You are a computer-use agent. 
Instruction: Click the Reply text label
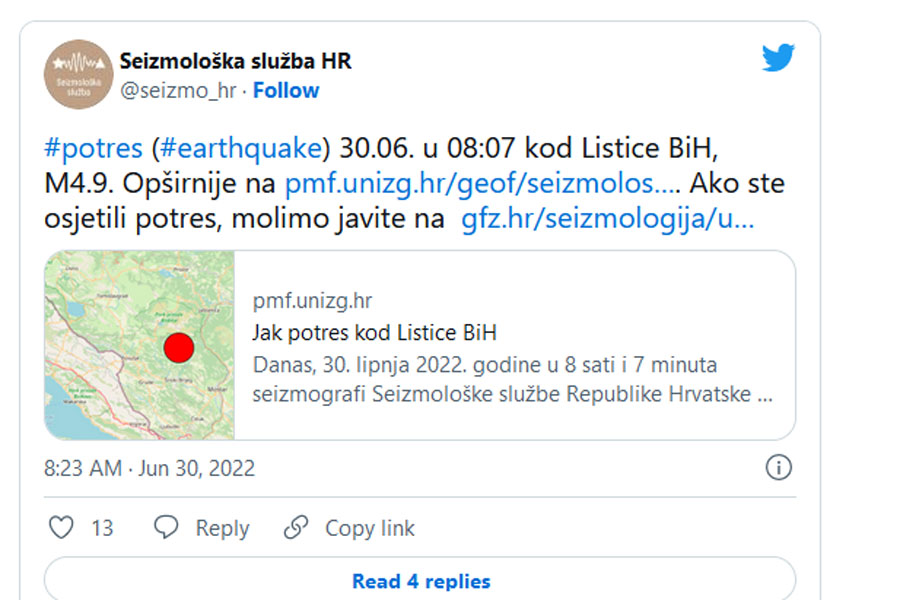[222, 528]
